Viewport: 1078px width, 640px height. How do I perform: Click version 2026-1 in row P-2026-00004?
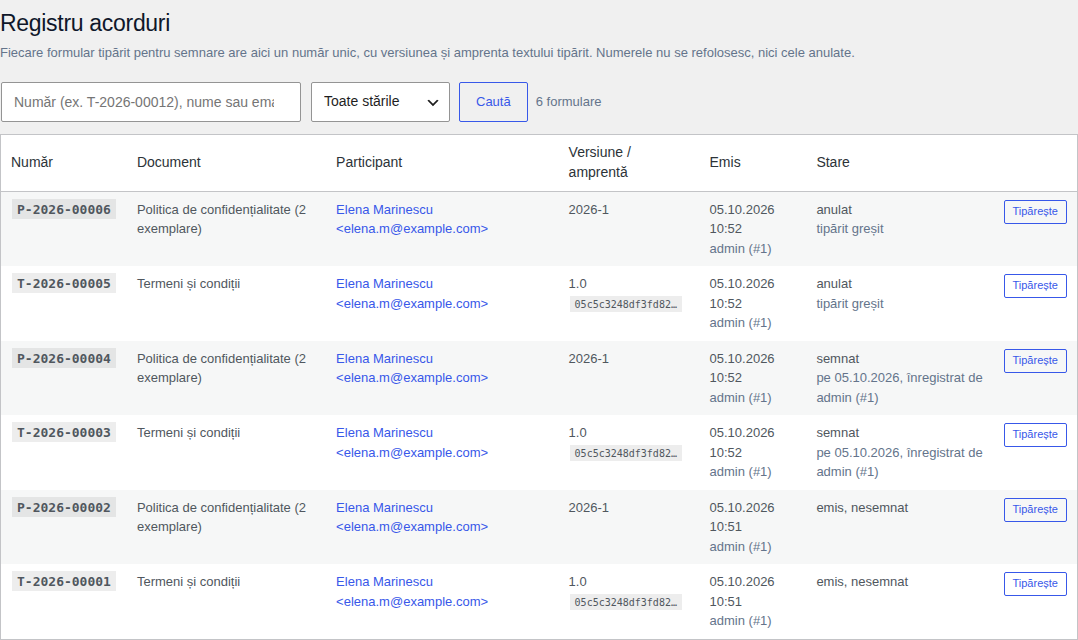click(588, 359)
